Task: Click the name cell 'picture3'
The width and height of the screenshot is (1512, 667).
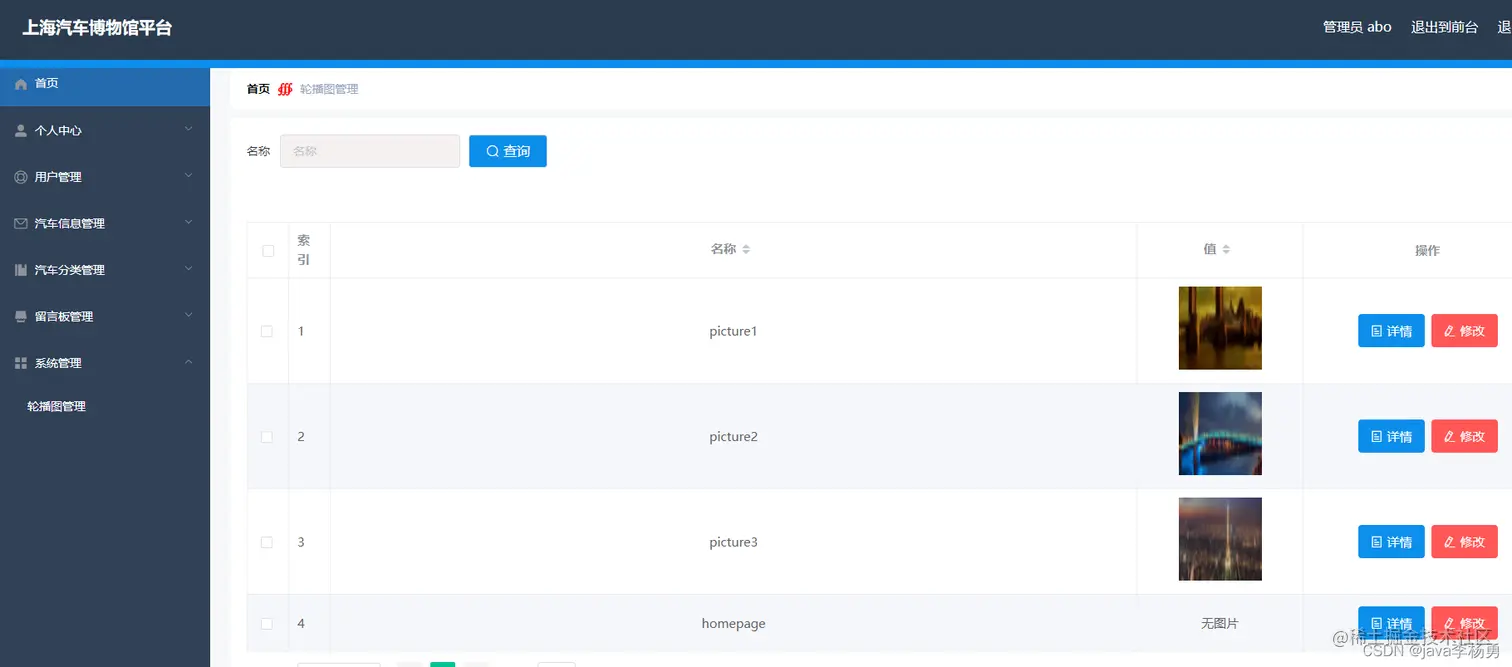Action: (x=733, y=542)
